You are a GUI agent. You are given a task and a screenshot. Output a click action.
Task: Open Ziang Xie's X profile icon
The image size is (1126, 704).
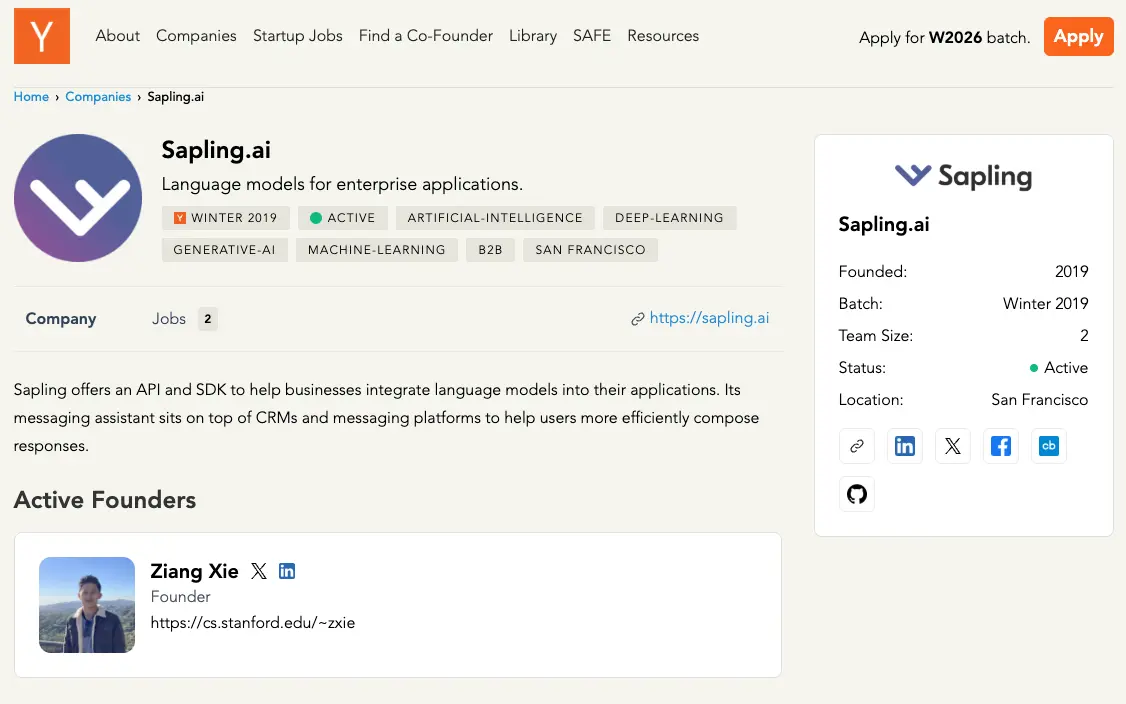pos(259,571)
